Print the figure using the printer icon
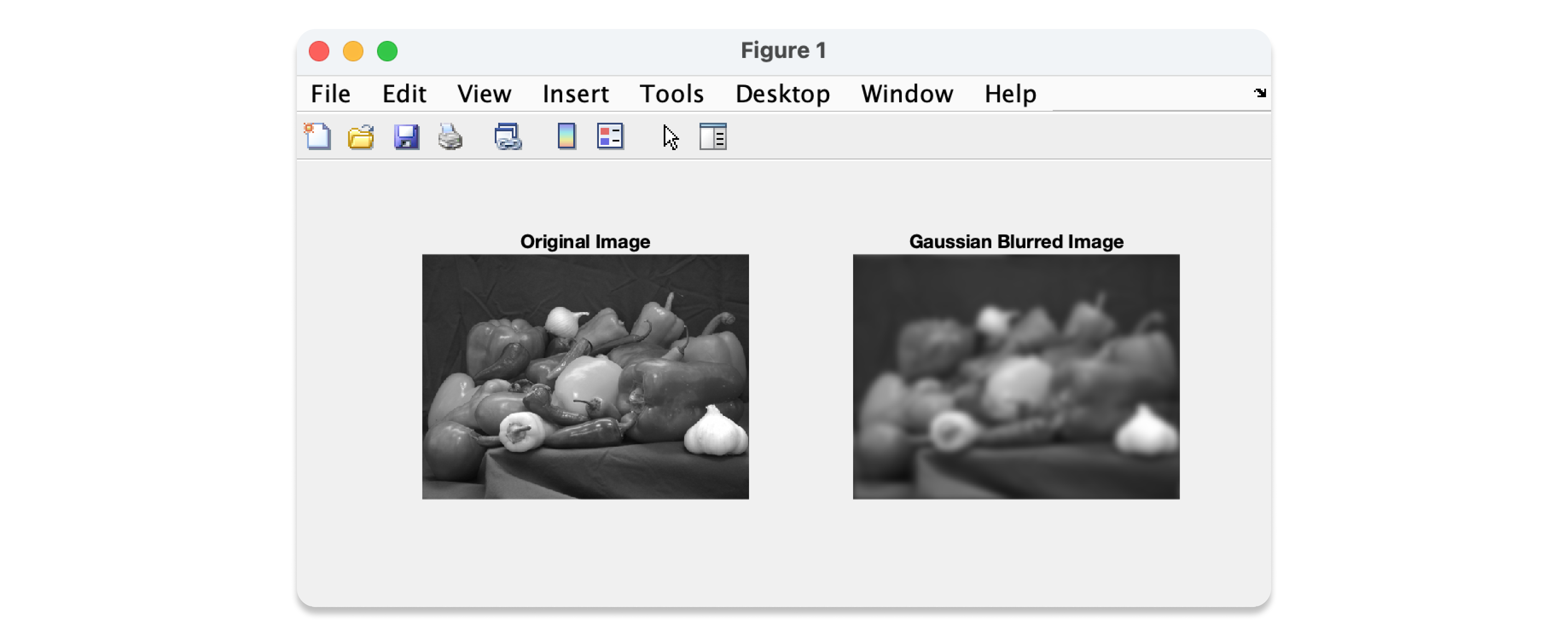1568x636 pixels. (450, 136)
